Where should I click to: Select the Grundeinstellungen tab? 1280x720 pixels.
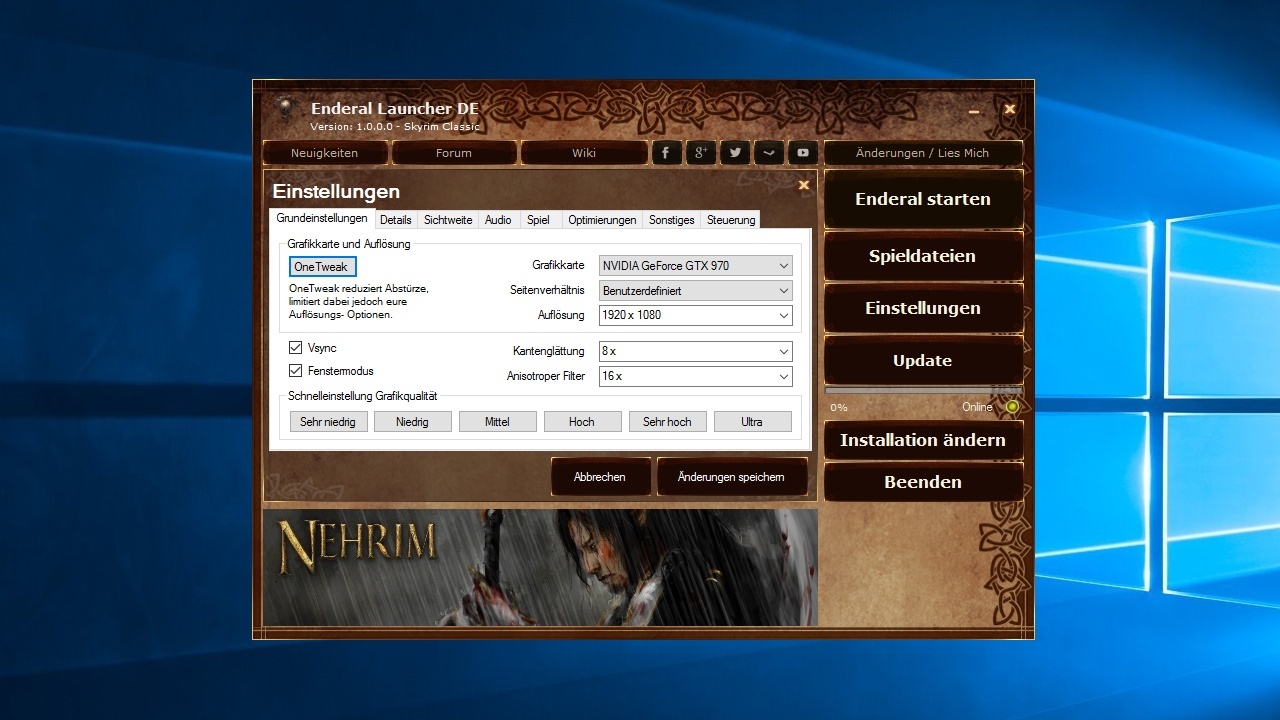coord(322,218)
